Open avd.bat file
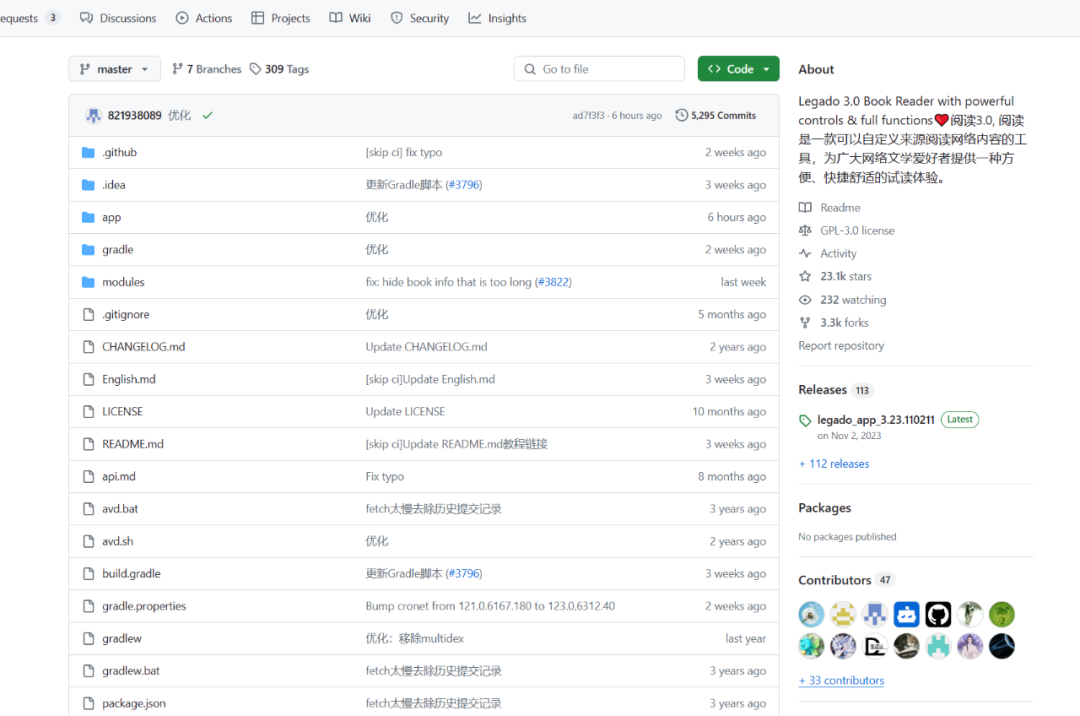Image resolution: width=1080 pixels, height=716 pixels. (120, 508)
